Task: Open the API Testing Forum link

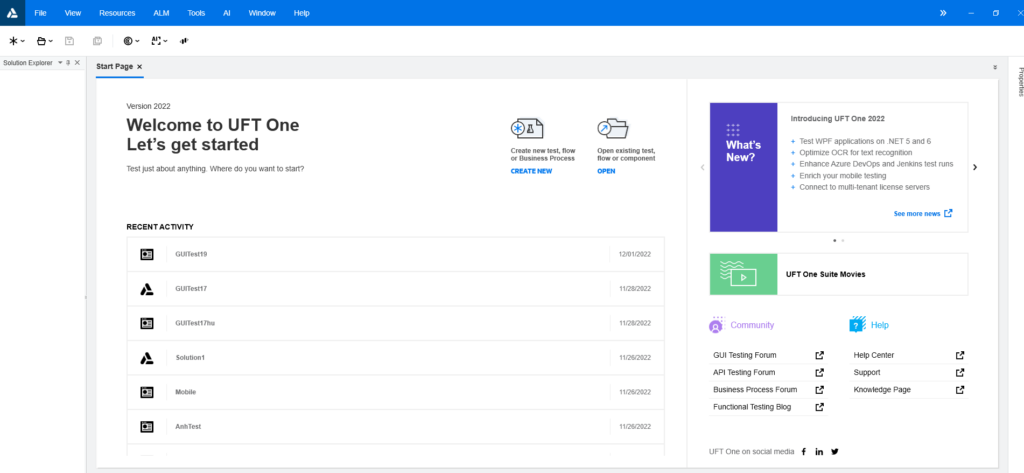Action: coord(744,372)
